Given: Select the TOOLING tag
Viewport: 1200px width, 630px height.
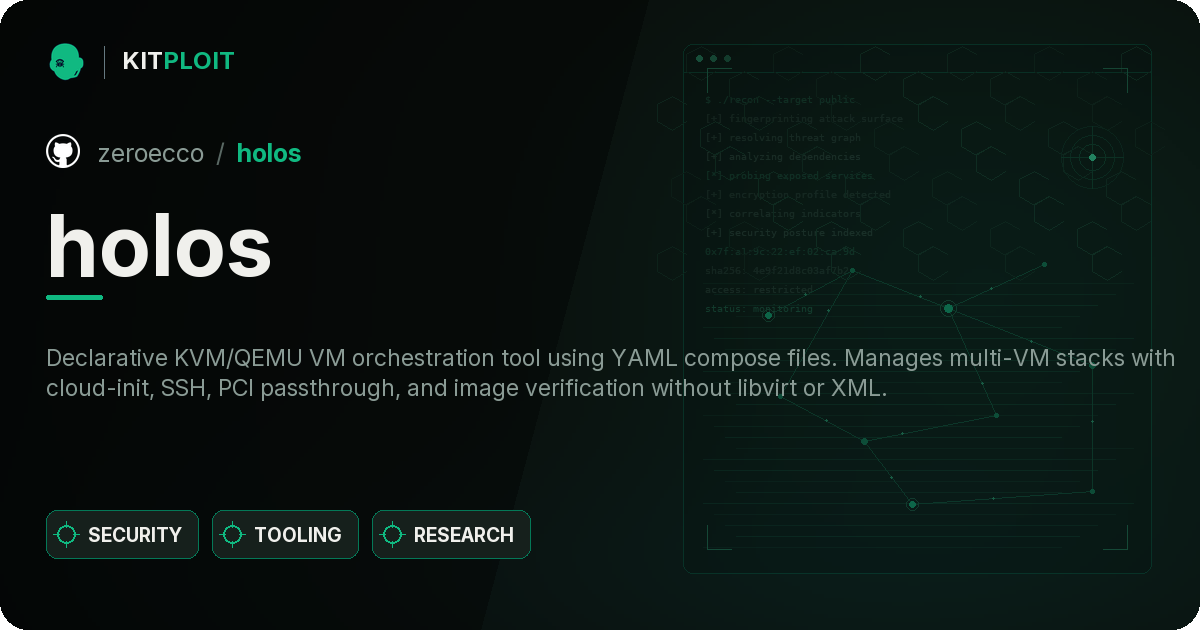Looking at the screenshot, I should (285, 535).
